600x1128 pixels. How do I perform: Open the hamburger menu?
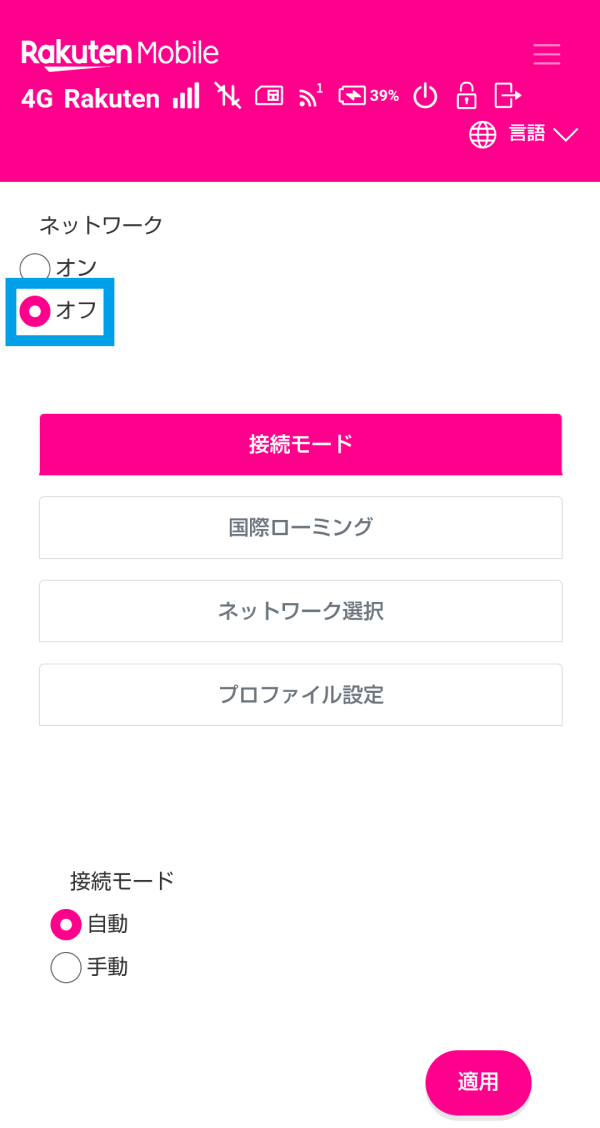coord(547,53)
